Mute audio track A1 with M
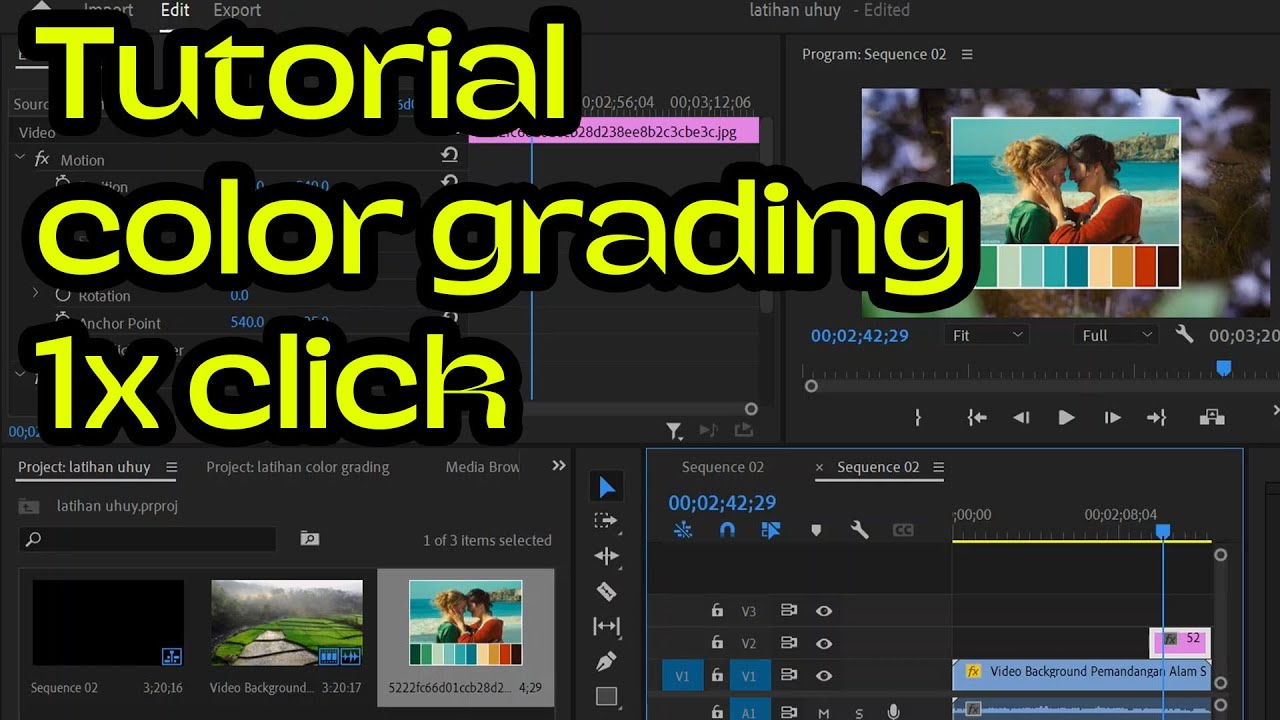The height and width of the screenshot is (720, 1280). [824, 712]
